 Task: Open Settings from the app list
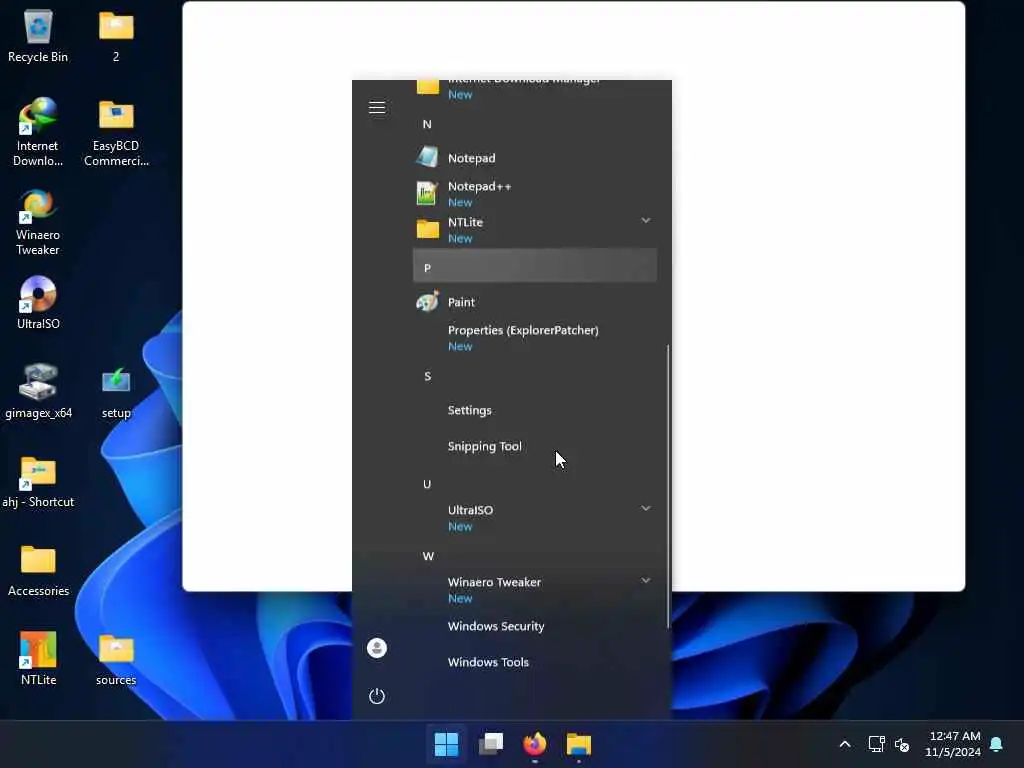coord(535,410)
